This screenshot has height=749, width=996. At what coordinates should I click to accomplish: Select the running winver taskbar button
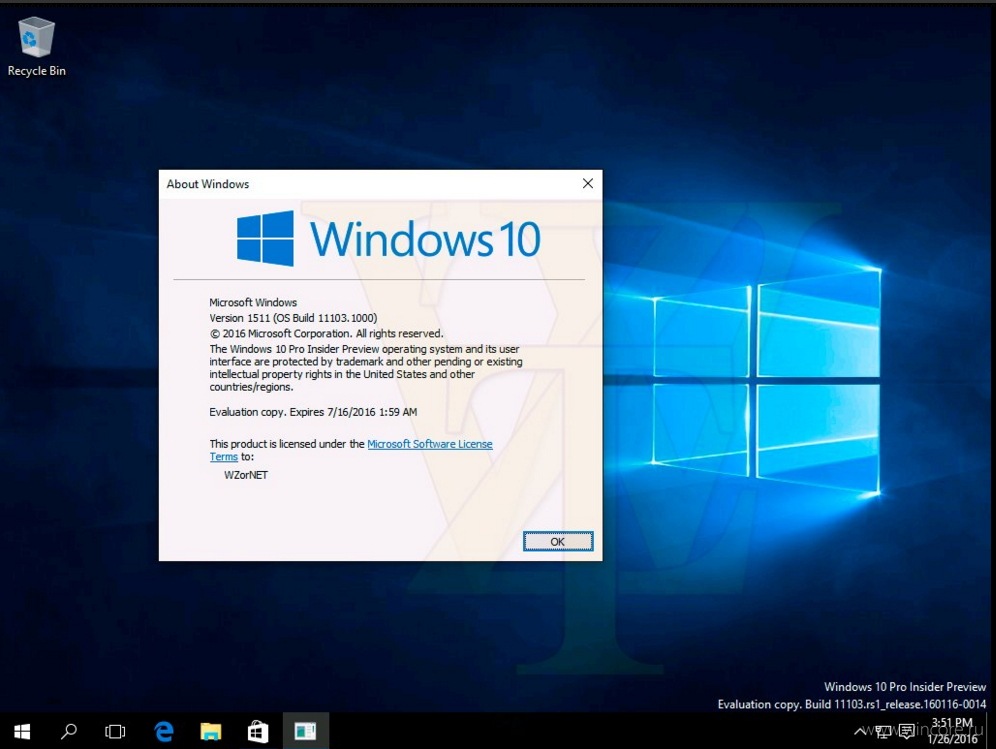pos(306,731)
